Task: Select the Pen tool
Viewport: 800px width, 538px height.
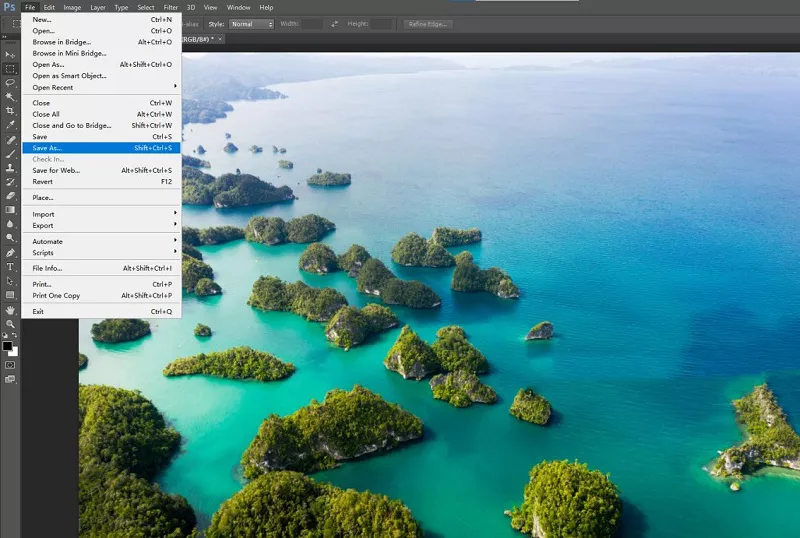Action: pyautogui.click(x=10, y=253)
